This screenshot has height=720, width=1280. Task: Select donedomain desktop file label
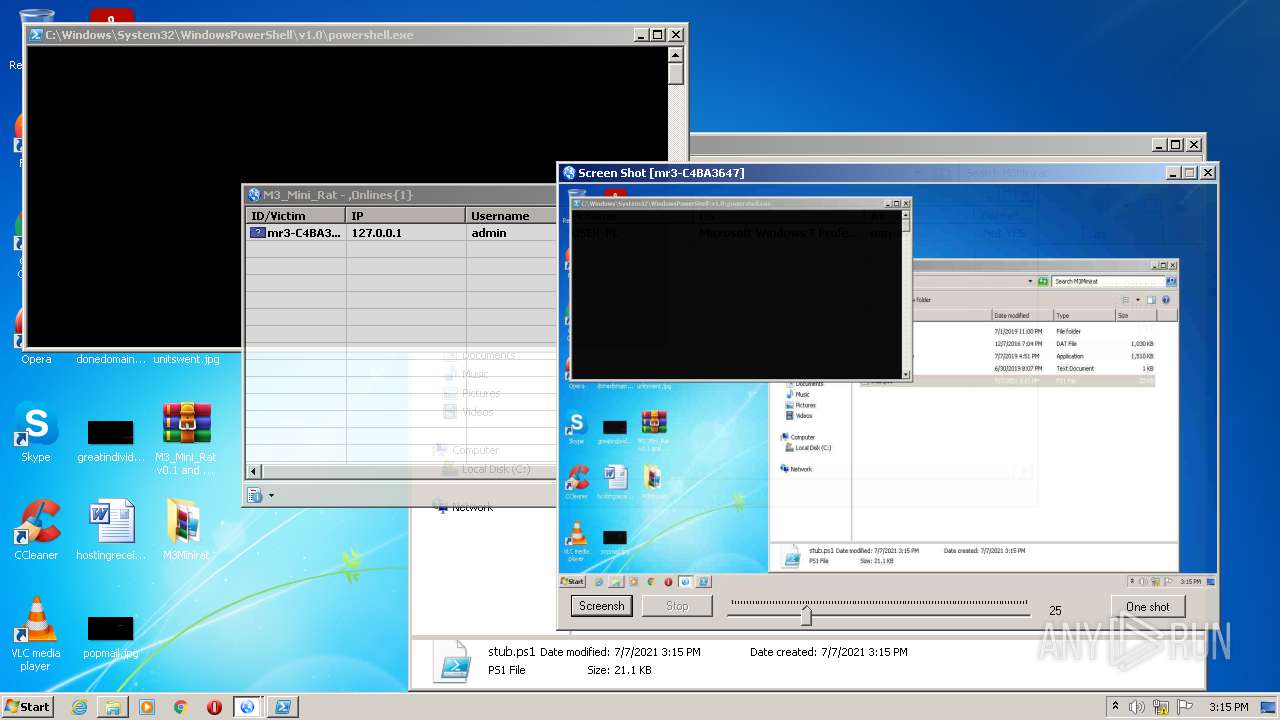click(x=111, y=359)
